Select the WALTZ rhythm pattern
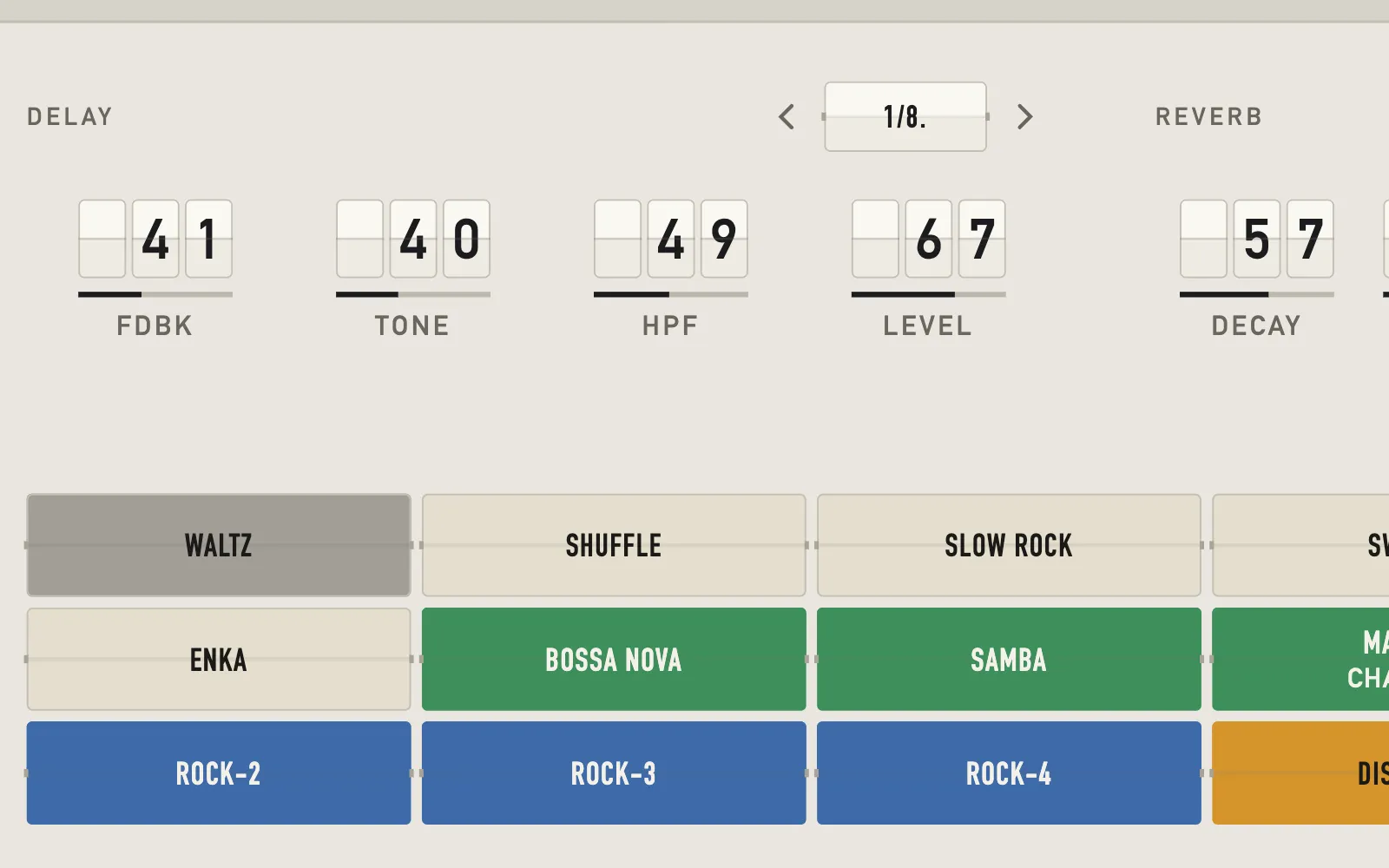 [219, 545]
